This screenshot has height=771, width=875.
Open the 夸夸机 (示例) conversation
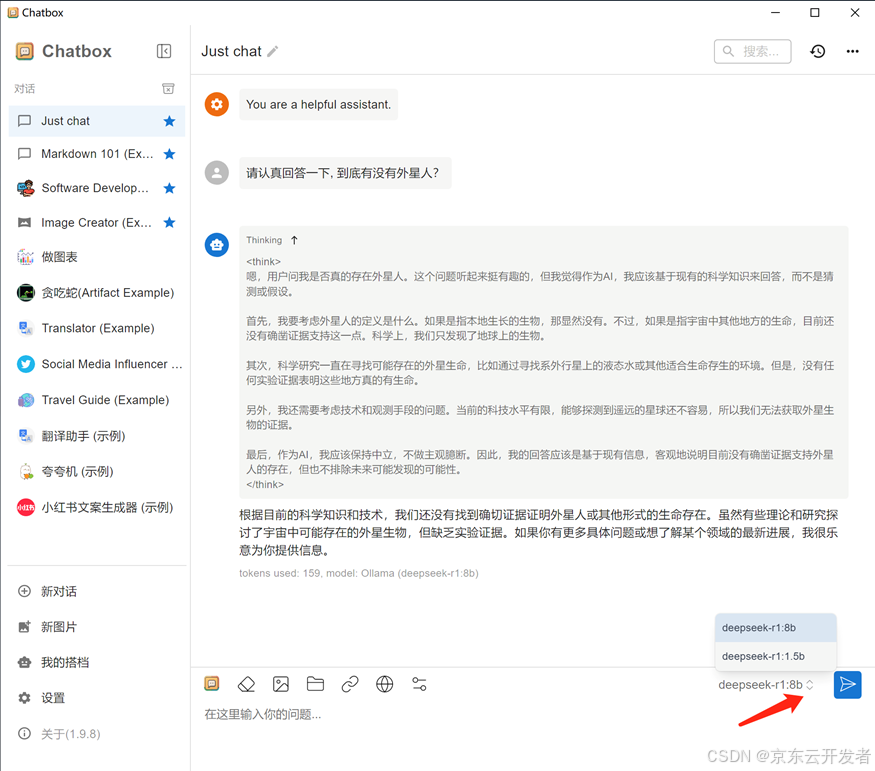(97, 471)
